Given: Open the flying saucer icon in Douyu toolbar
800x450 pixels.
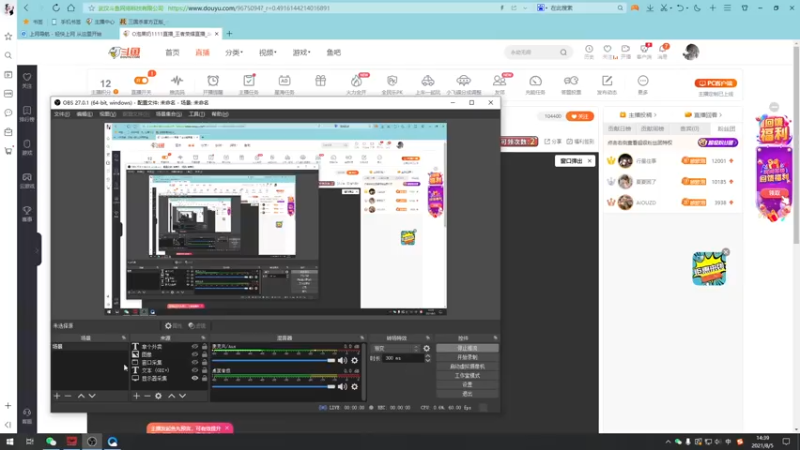Looking at the screenshot, I should point(463,81).
